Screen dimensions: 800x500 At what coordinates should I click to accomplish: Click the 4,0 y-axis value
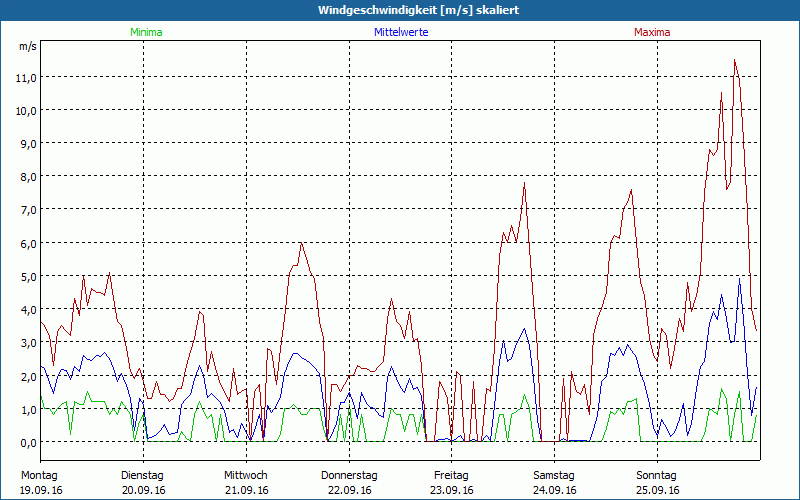(28, 310)
